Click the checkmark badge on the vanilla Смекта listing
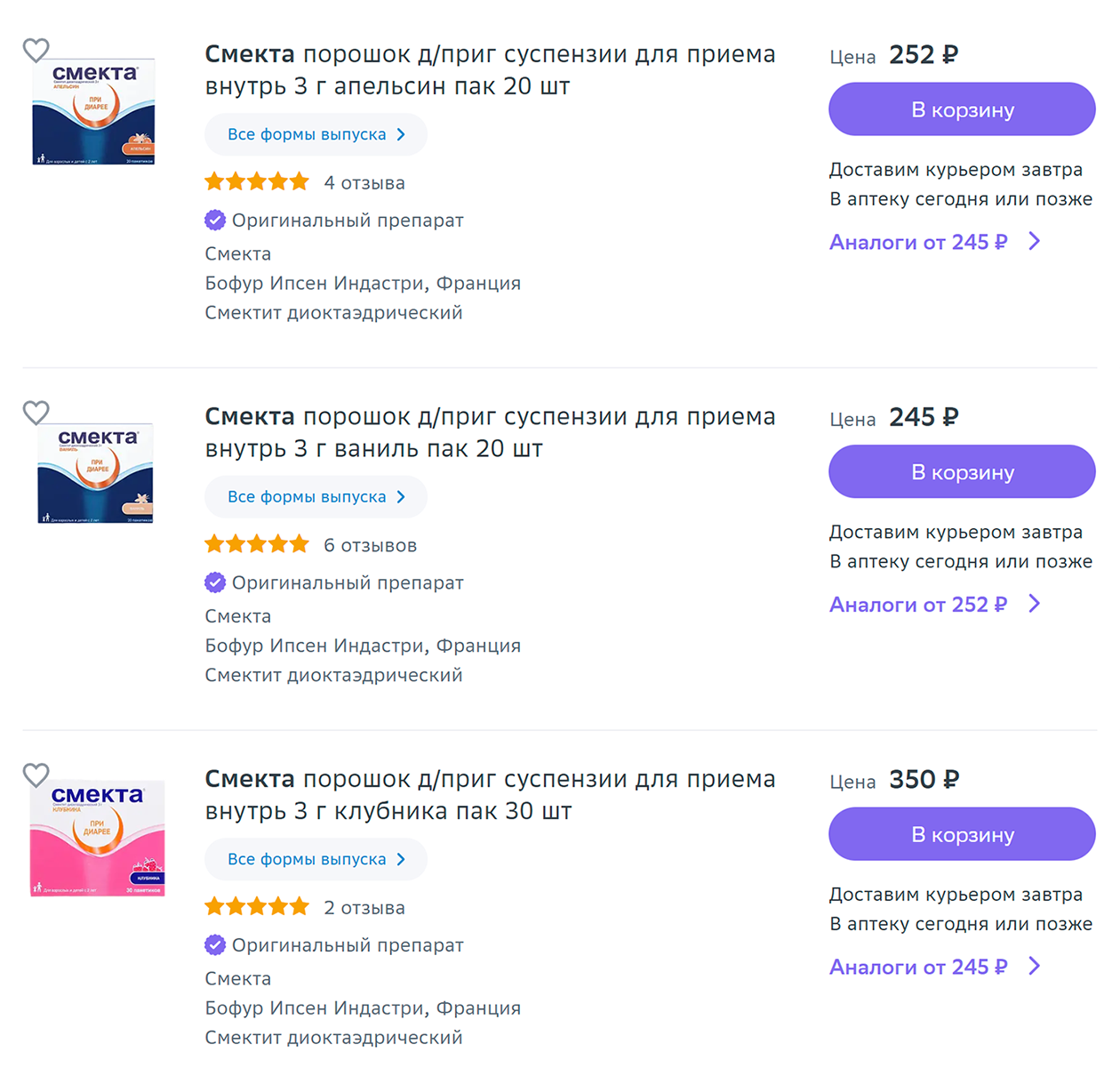The height and width of the screenshot is (1092, 1120). coord(215,582)
